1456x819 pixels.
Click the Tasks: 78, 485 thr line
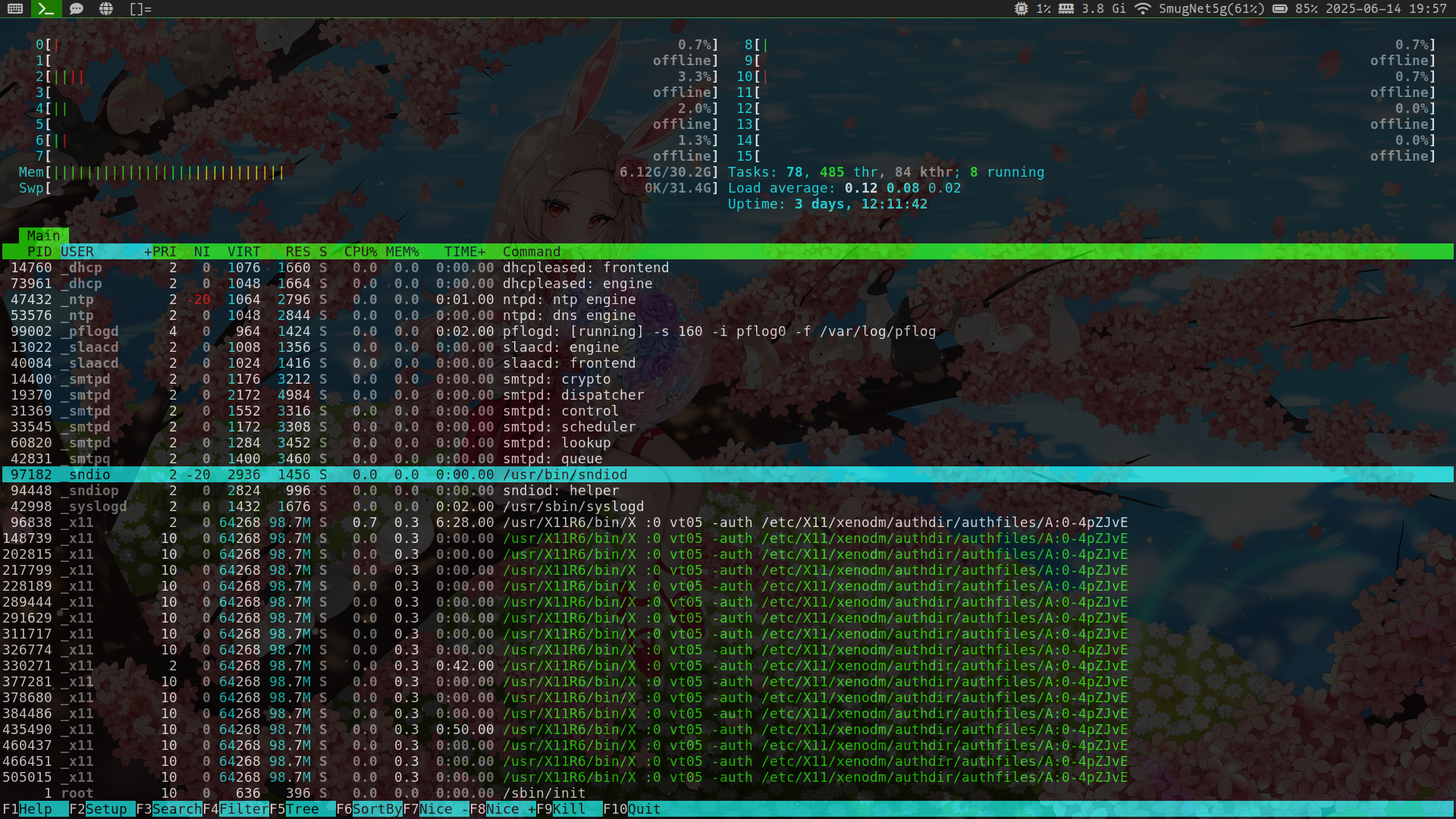tap(886, 172)
